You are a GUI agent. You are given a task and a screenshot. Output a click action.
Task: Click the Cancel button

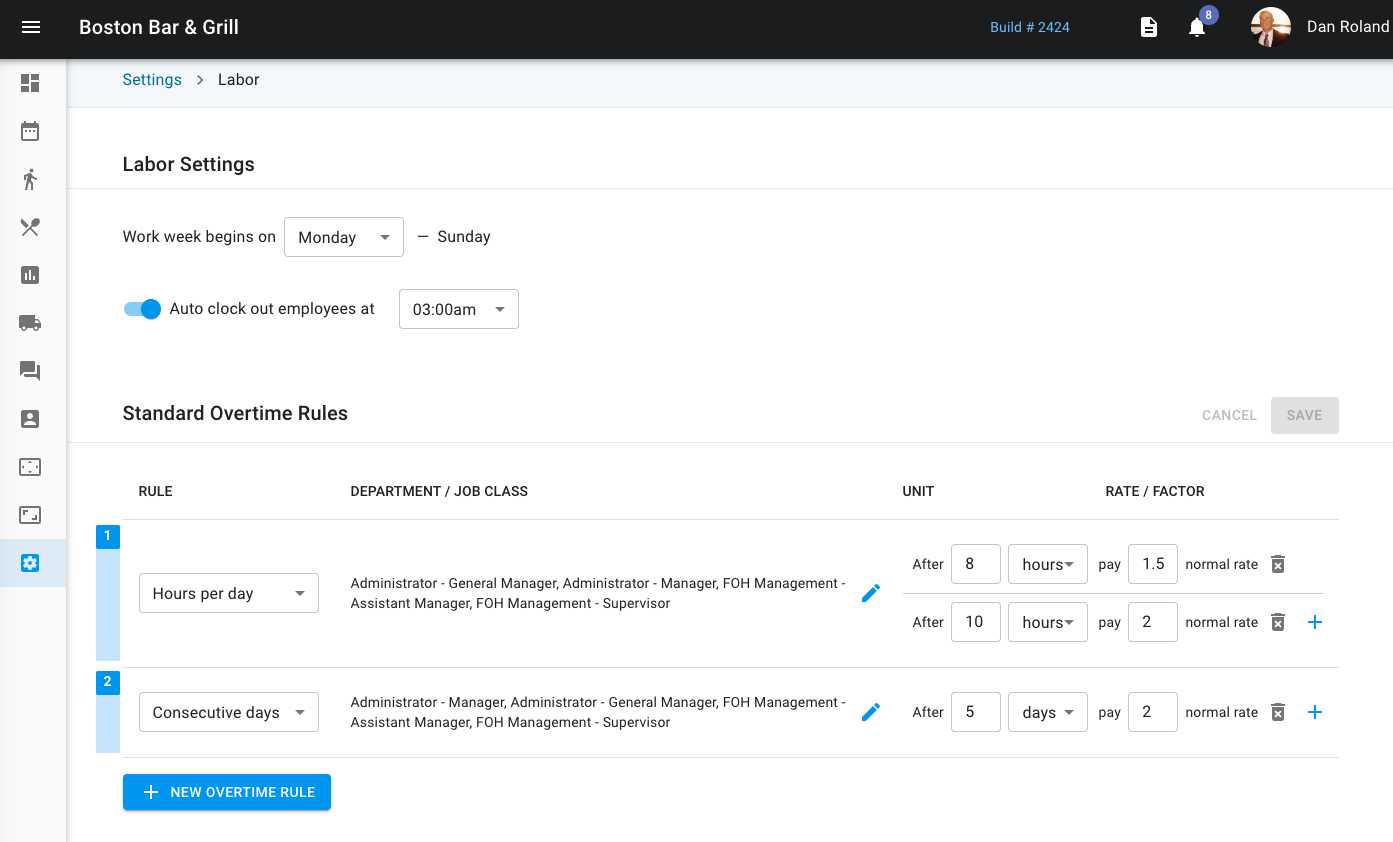pos(1229,415)
